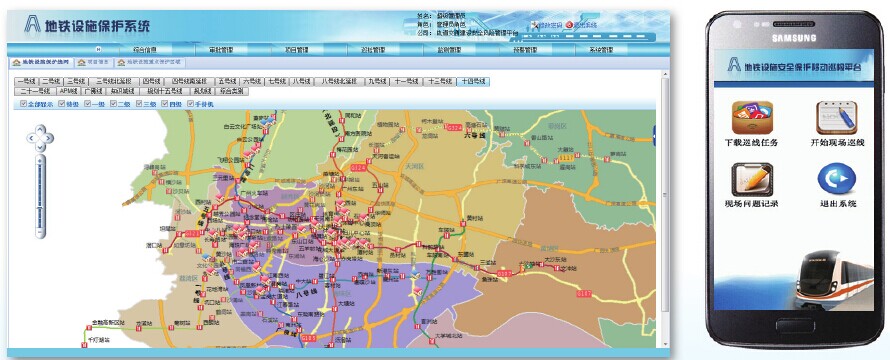Toggle the 全部显示 checkbox
The width and height of the screenshot is (890, 360).
point(23,104)
